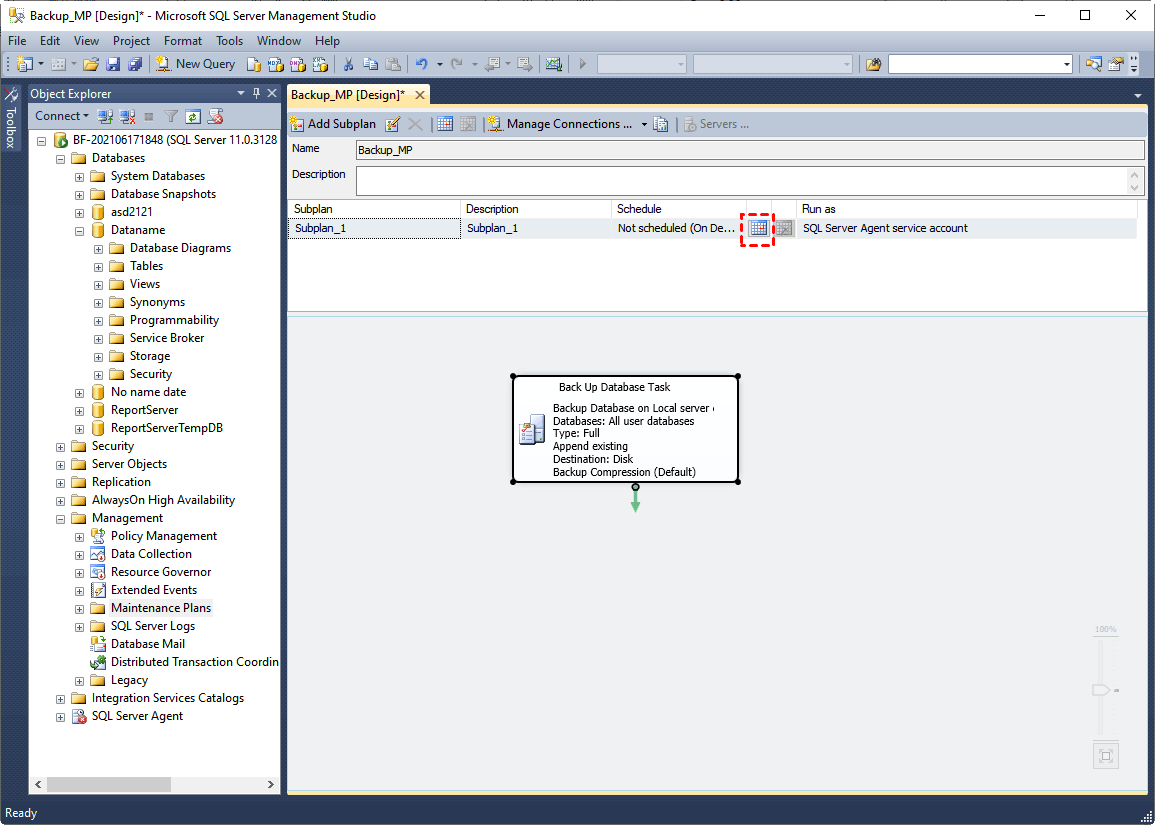This screenshot has height=825, width=1155.
Task: Click the Analysis Services DMX Query icon
Action: click(298, 64)
